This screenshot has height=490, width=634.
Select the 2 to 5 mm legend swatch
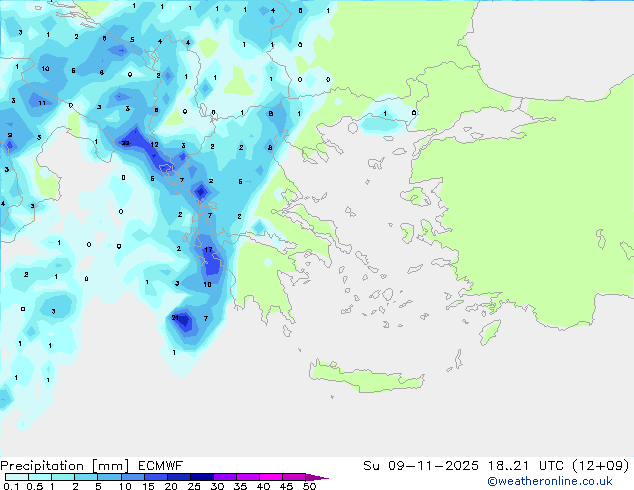pyautogui.click(x=86, y=477)
